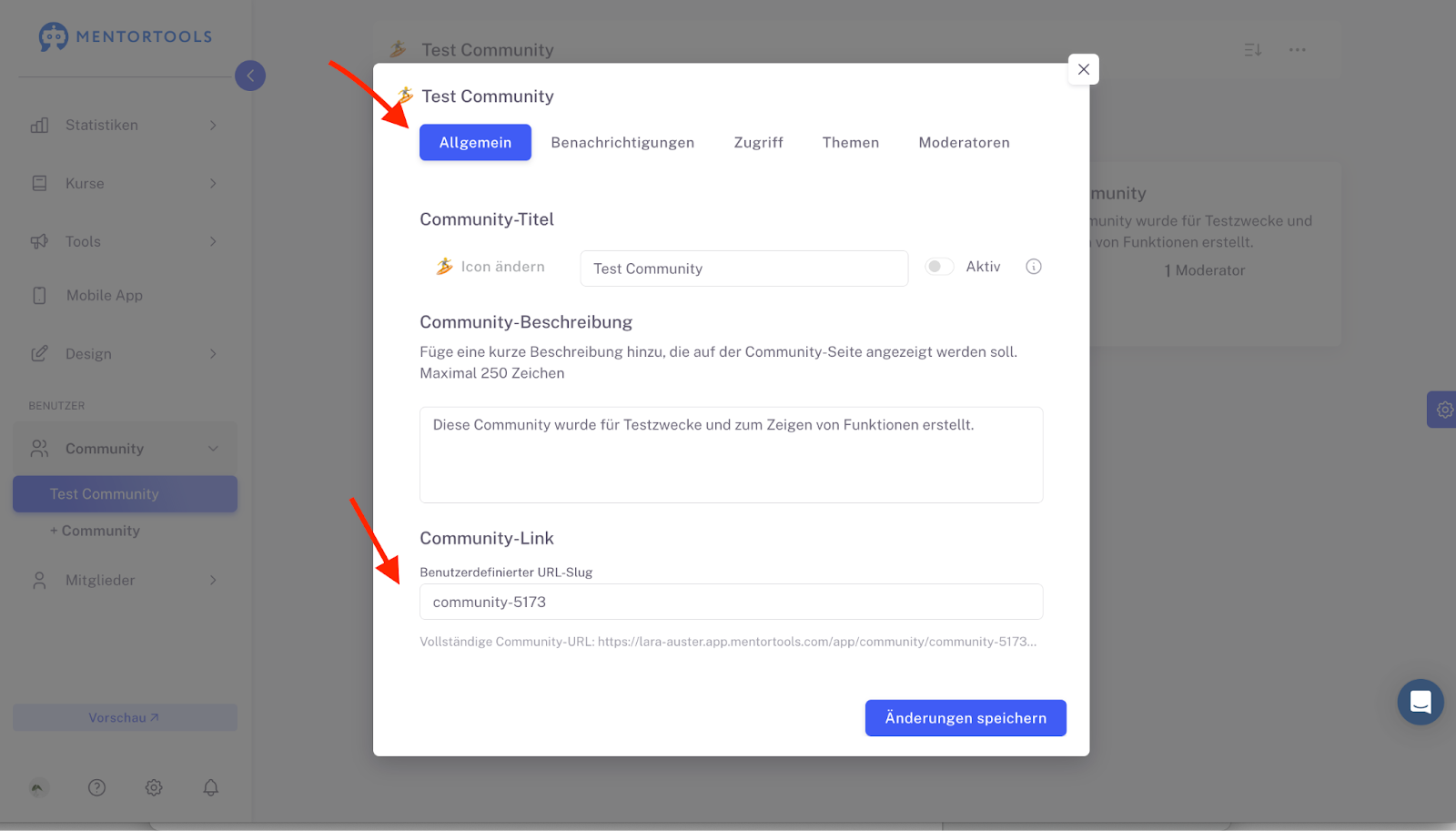Click the user avatar in sidebar footer
1456x831 pixels.
click(x=38, y=788)
